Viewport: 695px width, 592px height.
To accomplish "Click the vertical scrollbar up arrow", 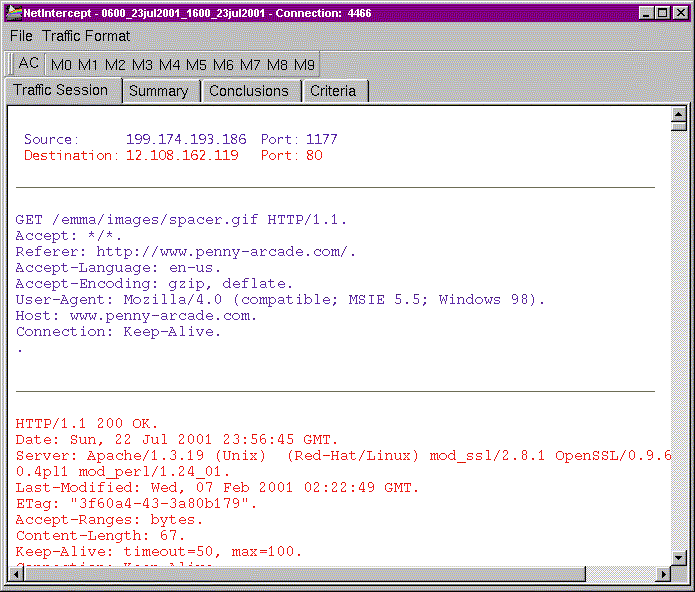I will [678, 114].
